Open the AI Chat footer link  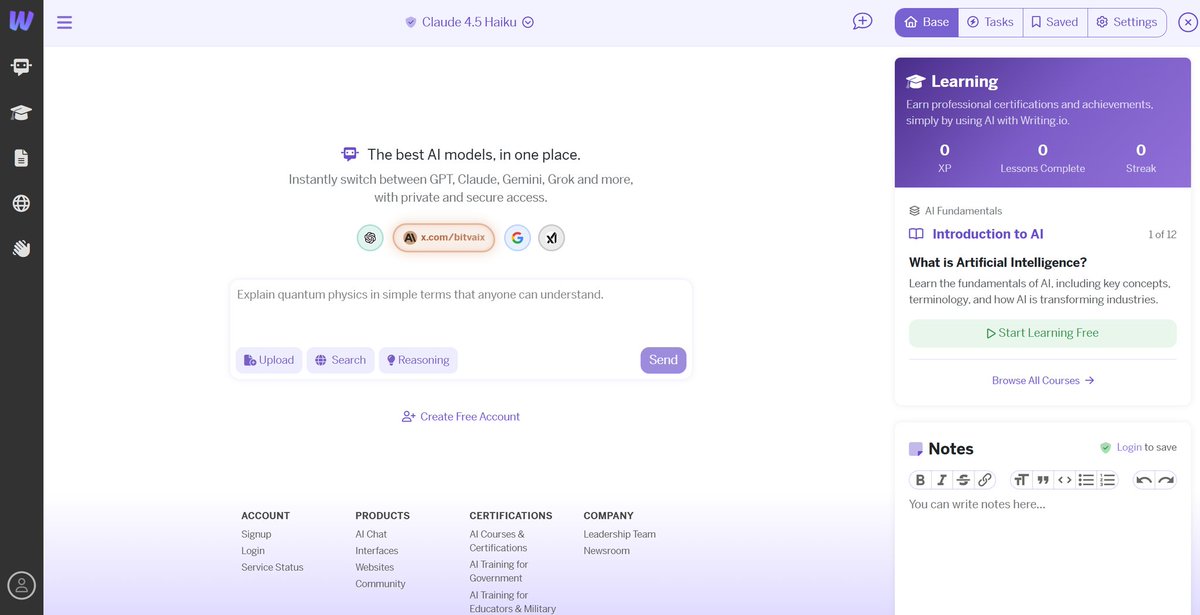click(371, 534)
